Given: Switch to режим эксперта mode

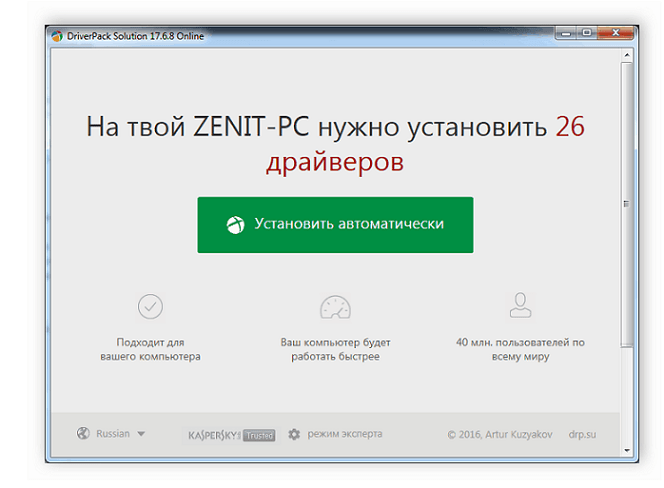Looking at the screenshot, I should (x=344, y=434).
